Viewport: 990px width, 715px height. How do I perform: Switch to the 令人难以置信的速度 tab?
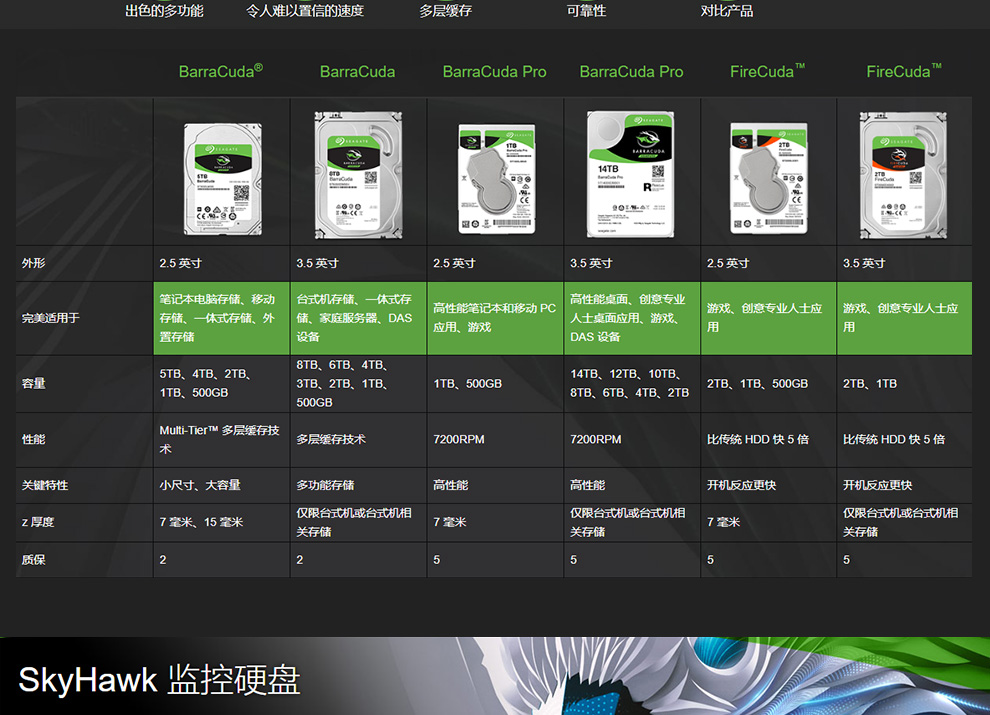pos(305,11)
